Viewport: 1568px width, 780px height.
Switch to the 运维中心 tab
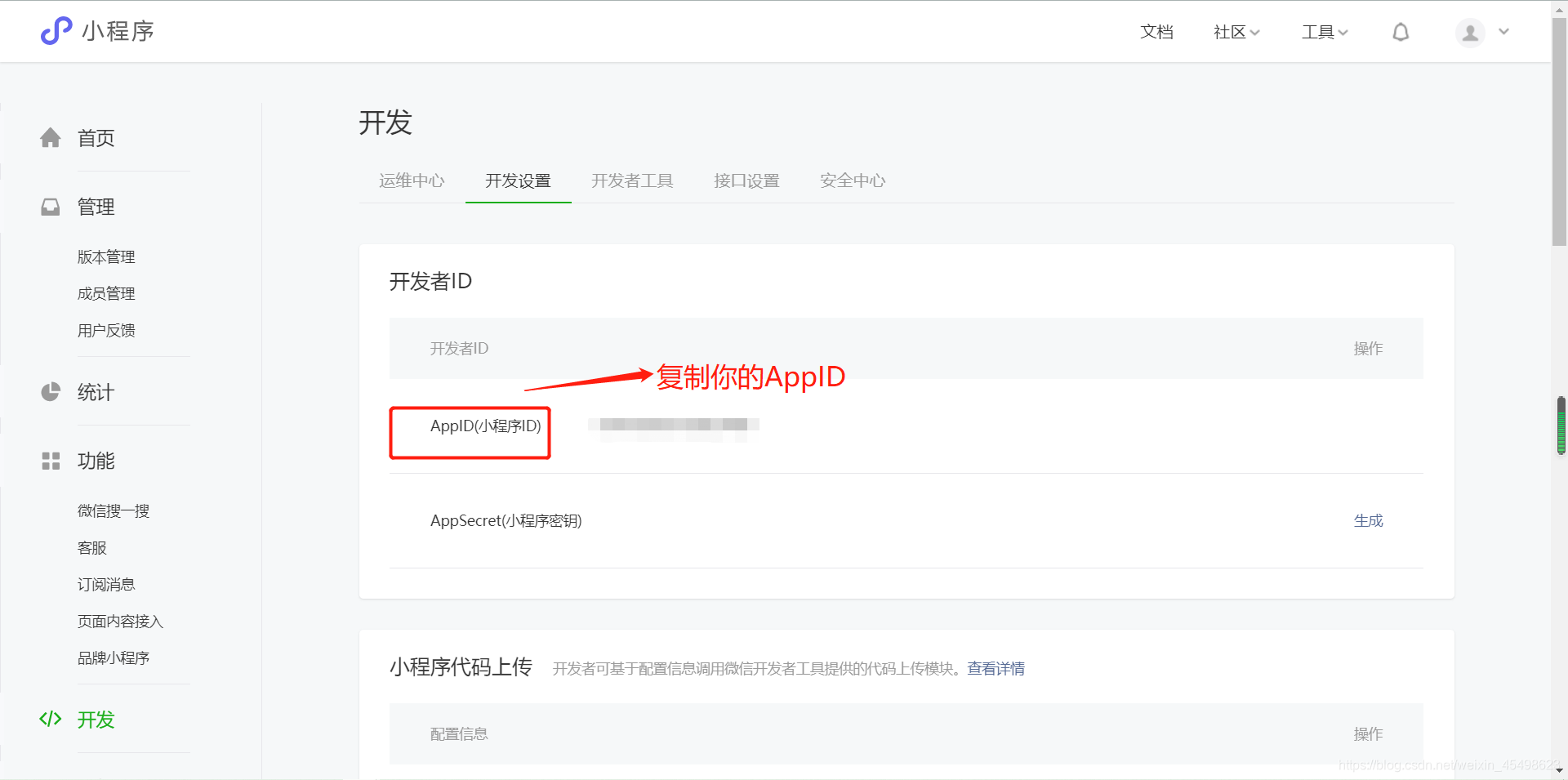tap(412, 181)
